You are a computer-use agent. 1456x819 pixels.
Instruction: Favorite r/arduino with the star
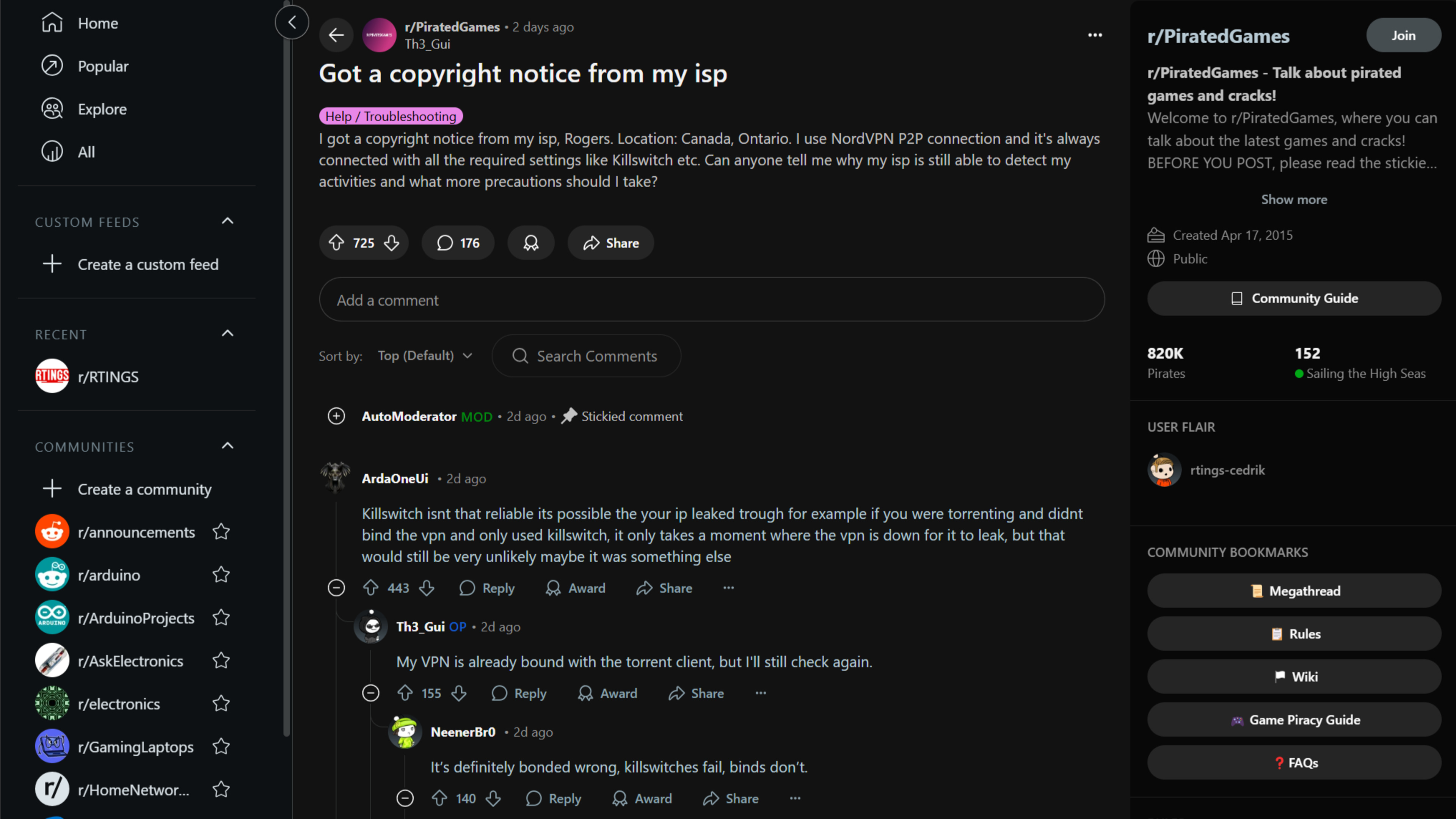pos(221,575)
